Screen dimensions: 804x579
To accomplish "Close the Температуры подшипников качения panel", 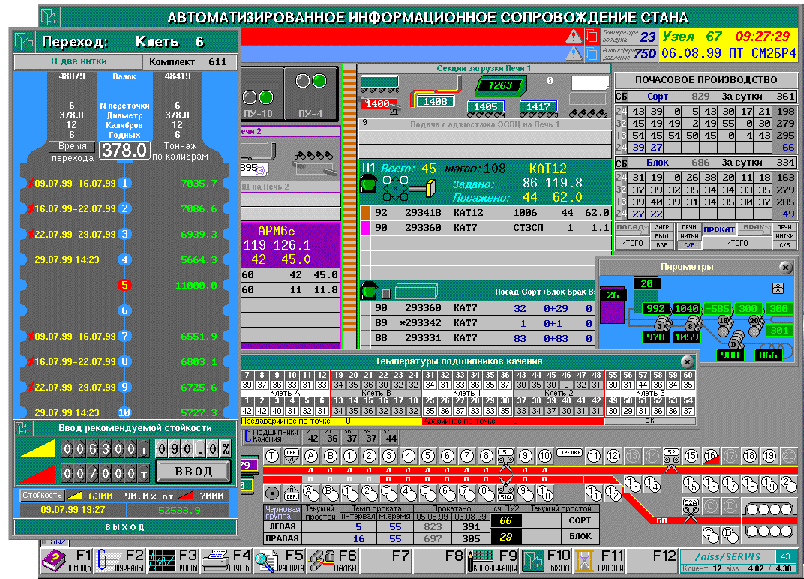I will point(686,362).
